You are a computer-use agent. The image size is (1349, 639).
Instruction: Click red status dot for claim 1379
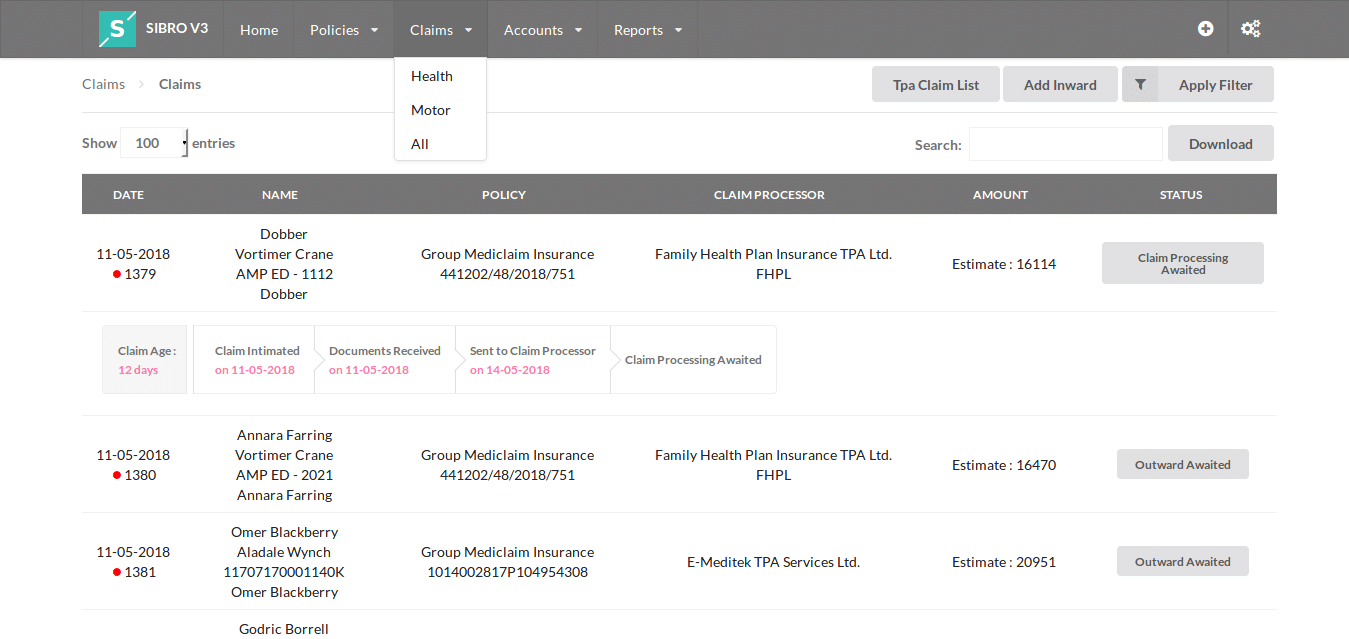coord(117,274)
